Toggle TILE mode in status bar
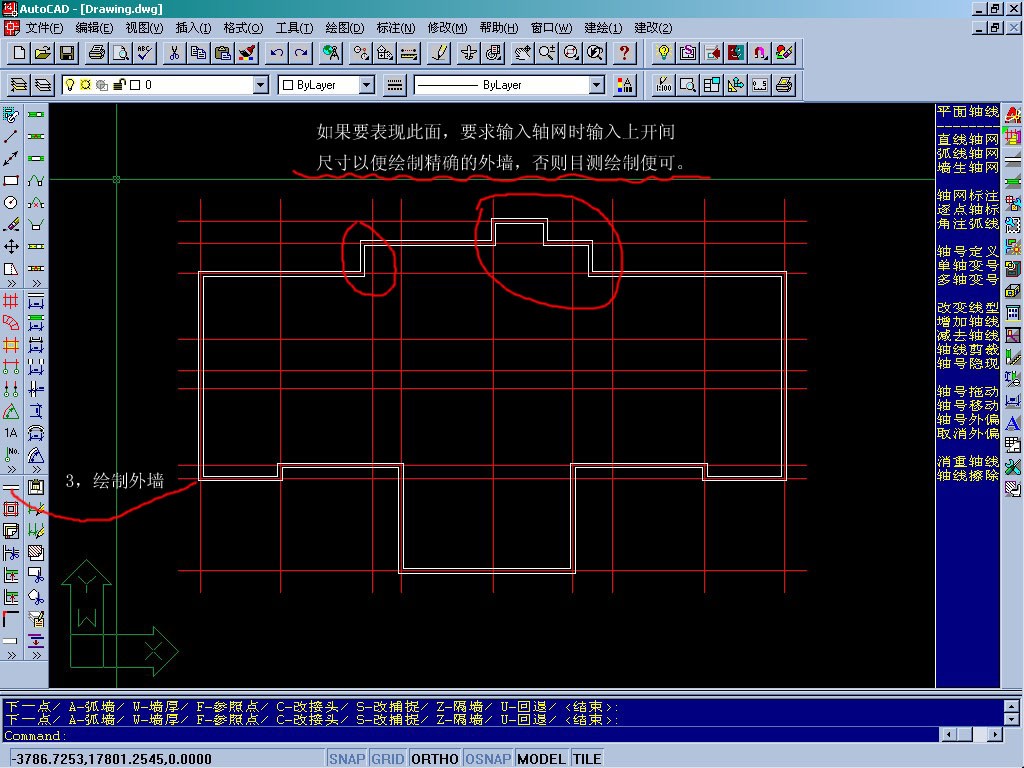Screen dimensions: 1024x768 tap(586, 759)
